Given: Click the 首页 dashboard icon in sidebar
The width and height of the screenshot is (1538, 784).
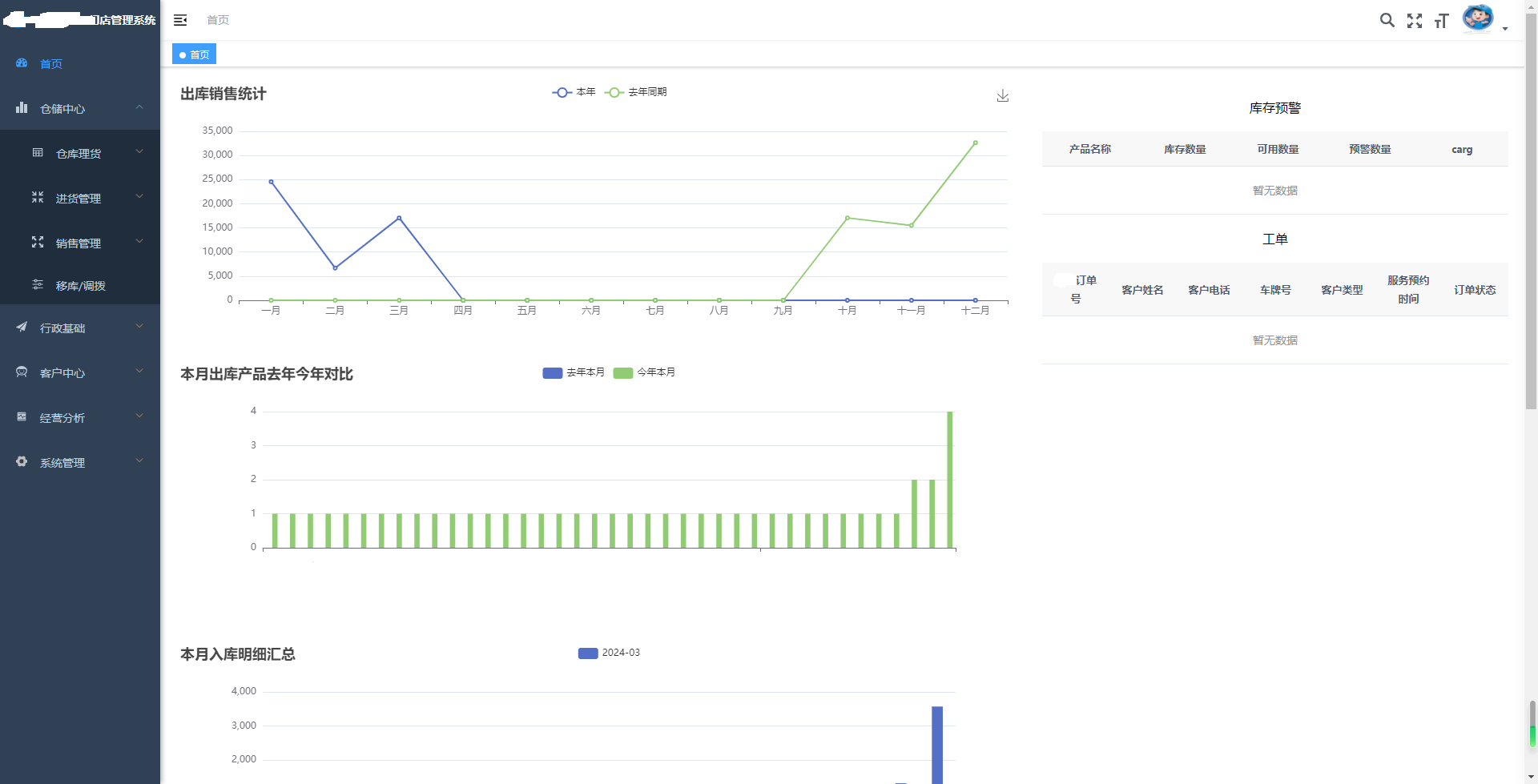Looking at the screenshot, I should pos(22,63).
